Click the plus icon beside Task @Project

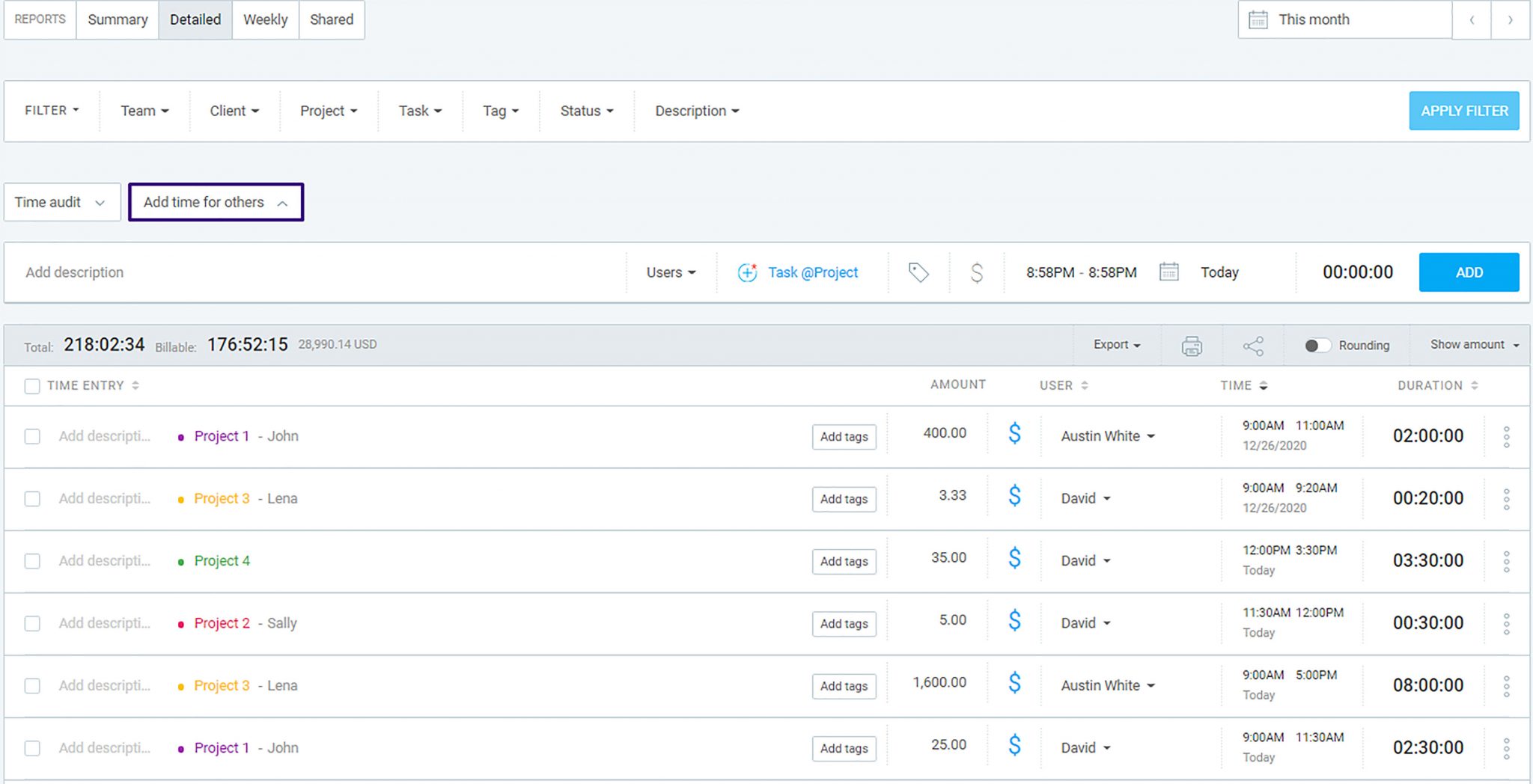click(x=747, y=272)
